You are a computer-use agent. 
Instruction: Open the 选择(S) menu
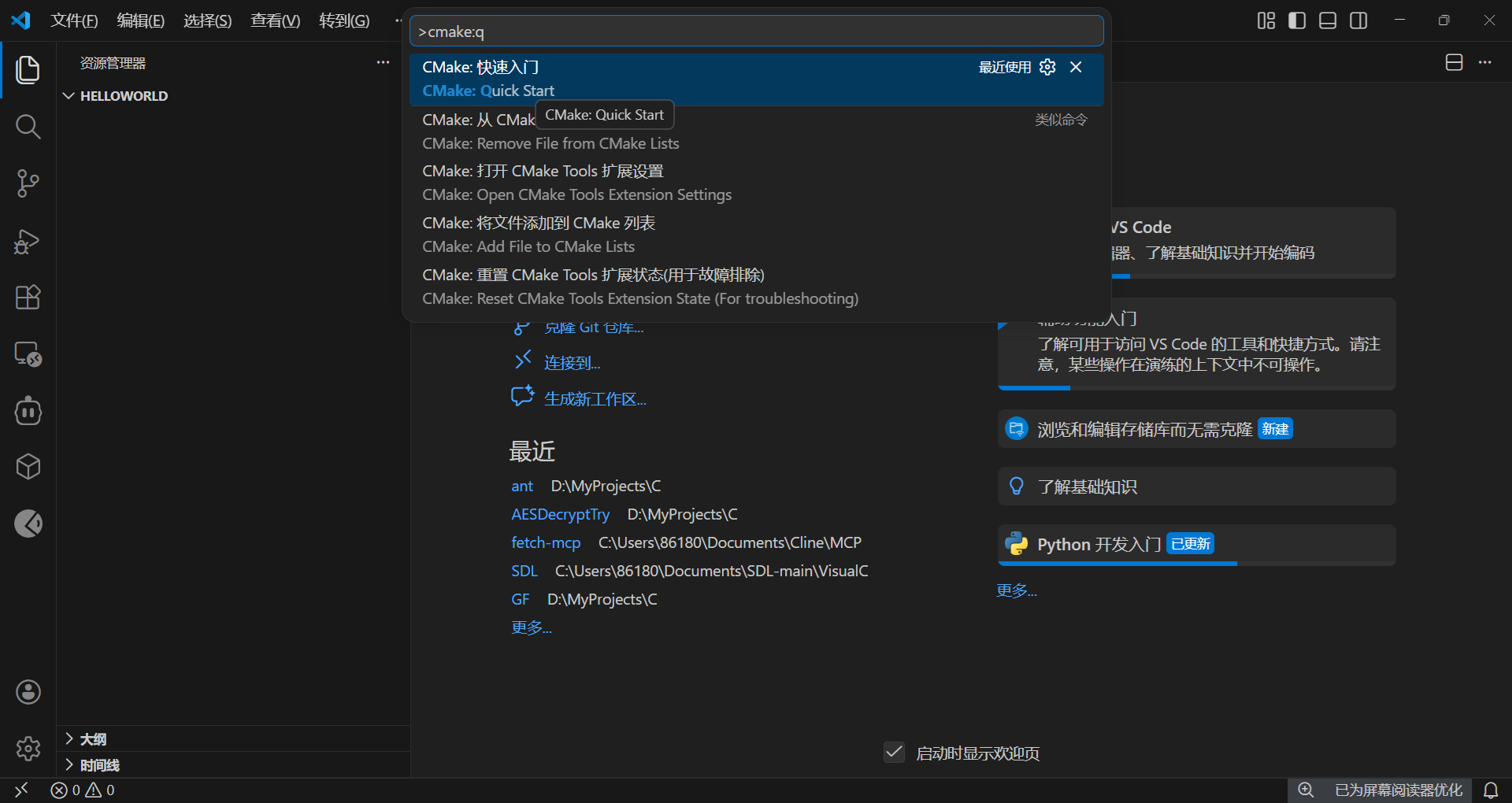208,20
